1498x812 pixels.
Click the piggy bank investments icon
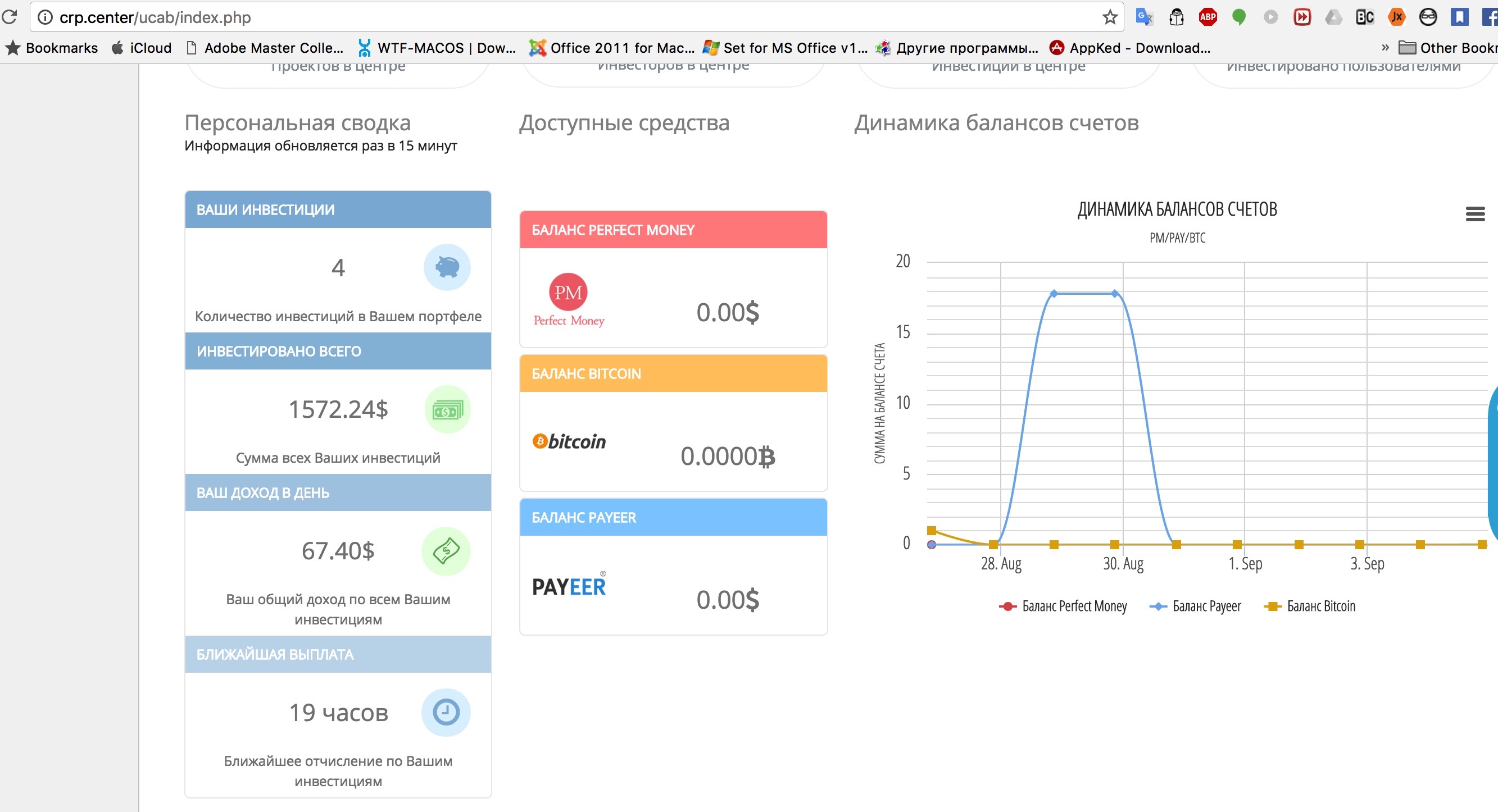pos(447,267)
